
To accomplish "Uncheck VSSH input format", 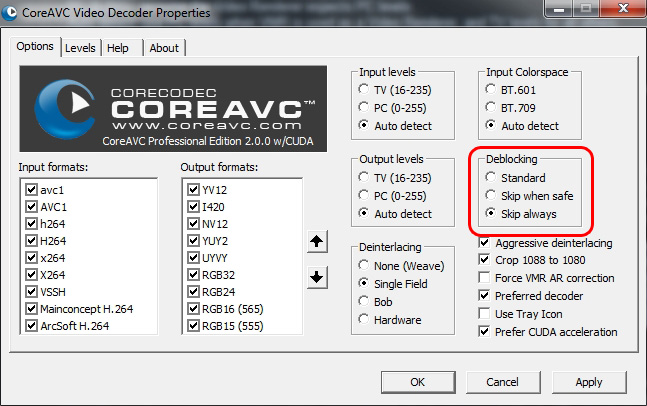I will (31, 292).
